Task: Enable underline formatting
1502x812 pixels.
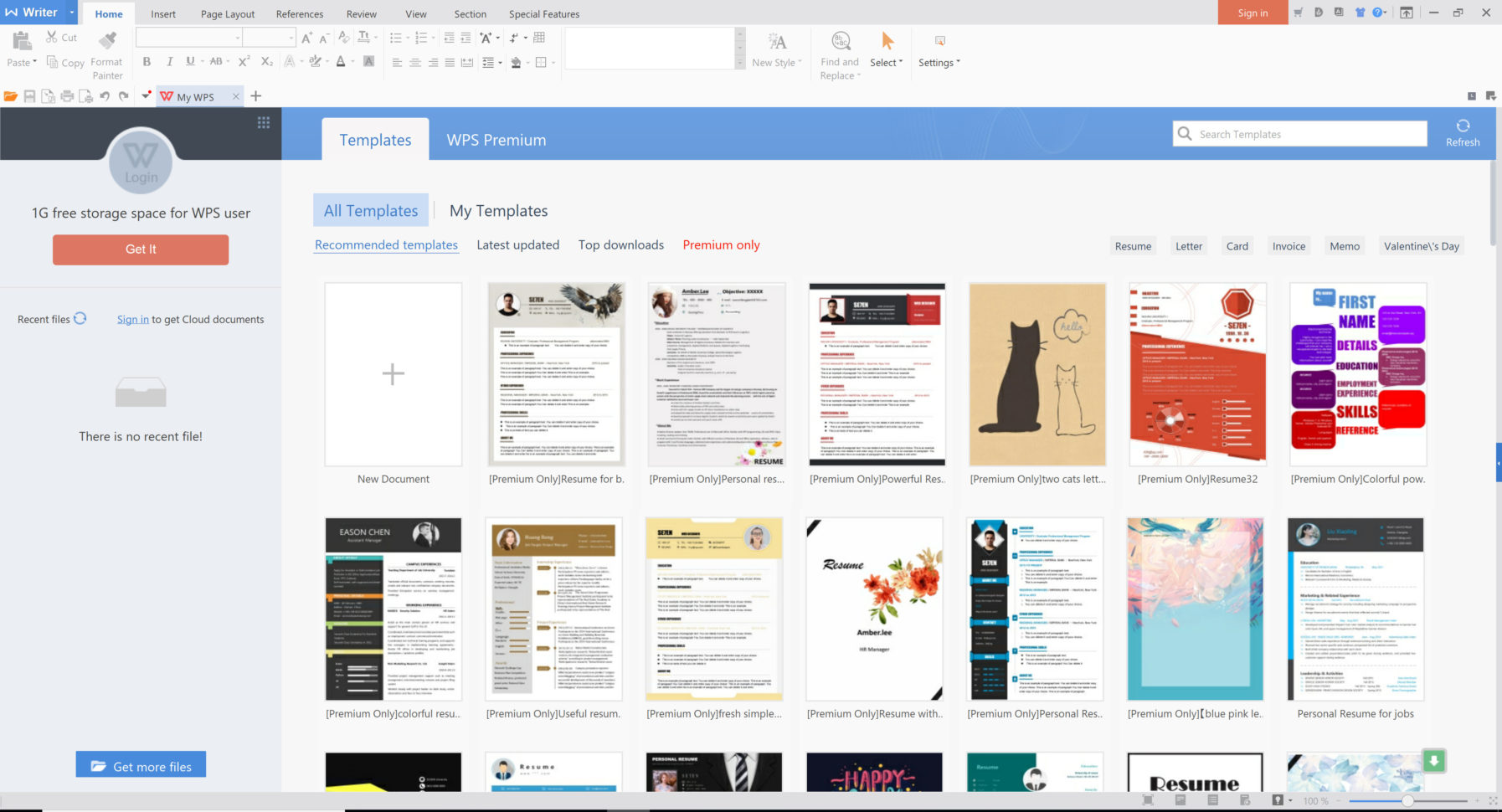Action: [190, 61]
